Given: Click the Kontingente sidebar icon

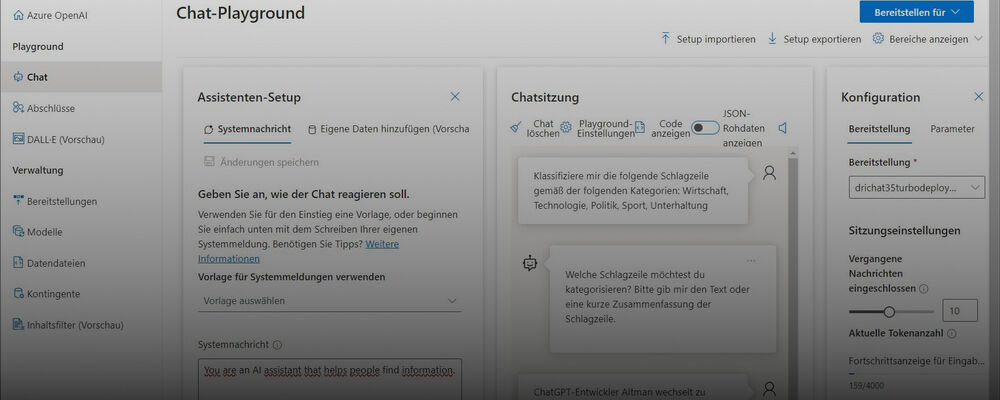Looking at the screenshot, I should tap(18, 293).
